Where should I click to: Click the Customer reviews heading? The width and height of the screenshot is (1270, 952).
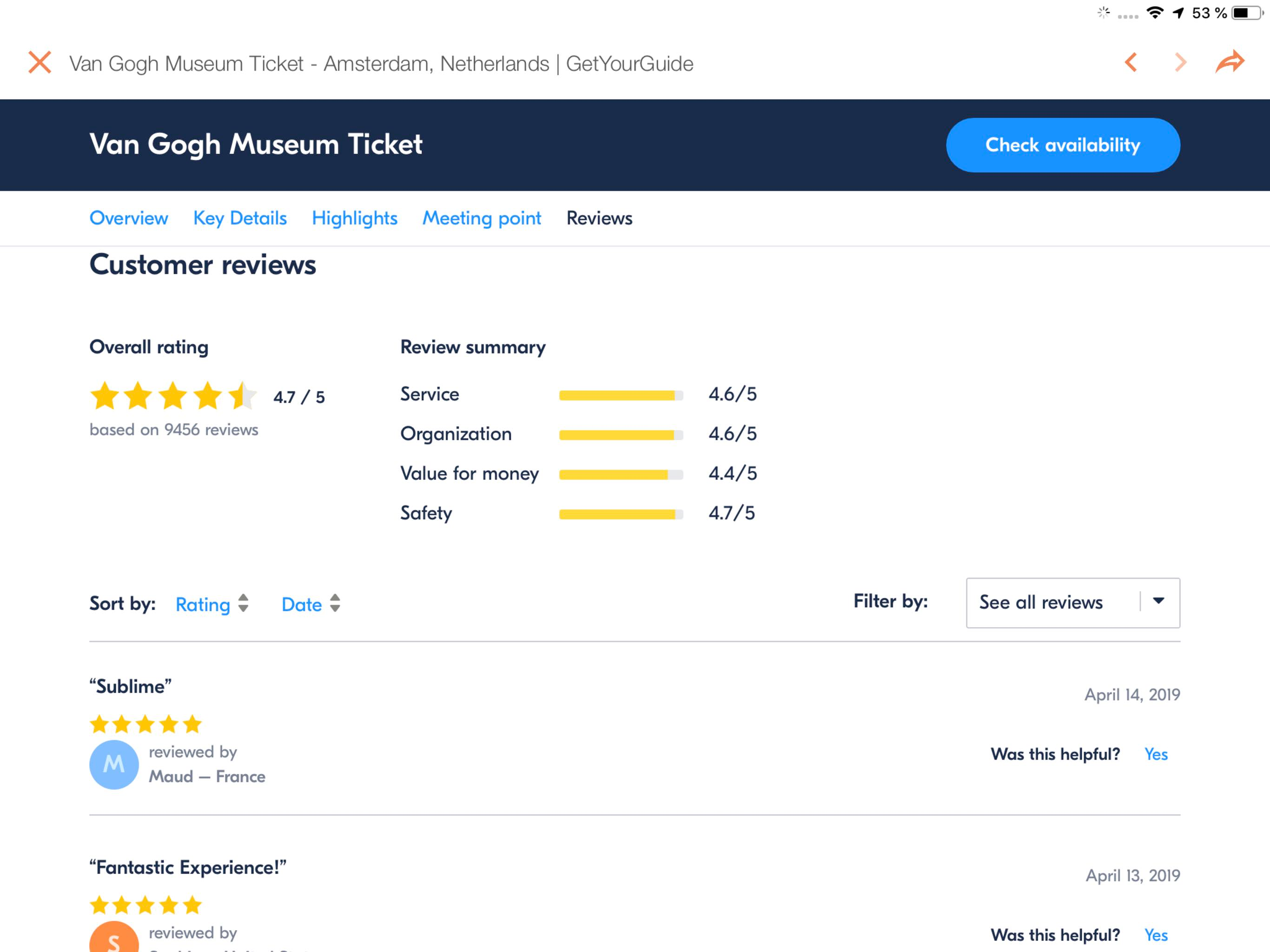pos(203,264)
